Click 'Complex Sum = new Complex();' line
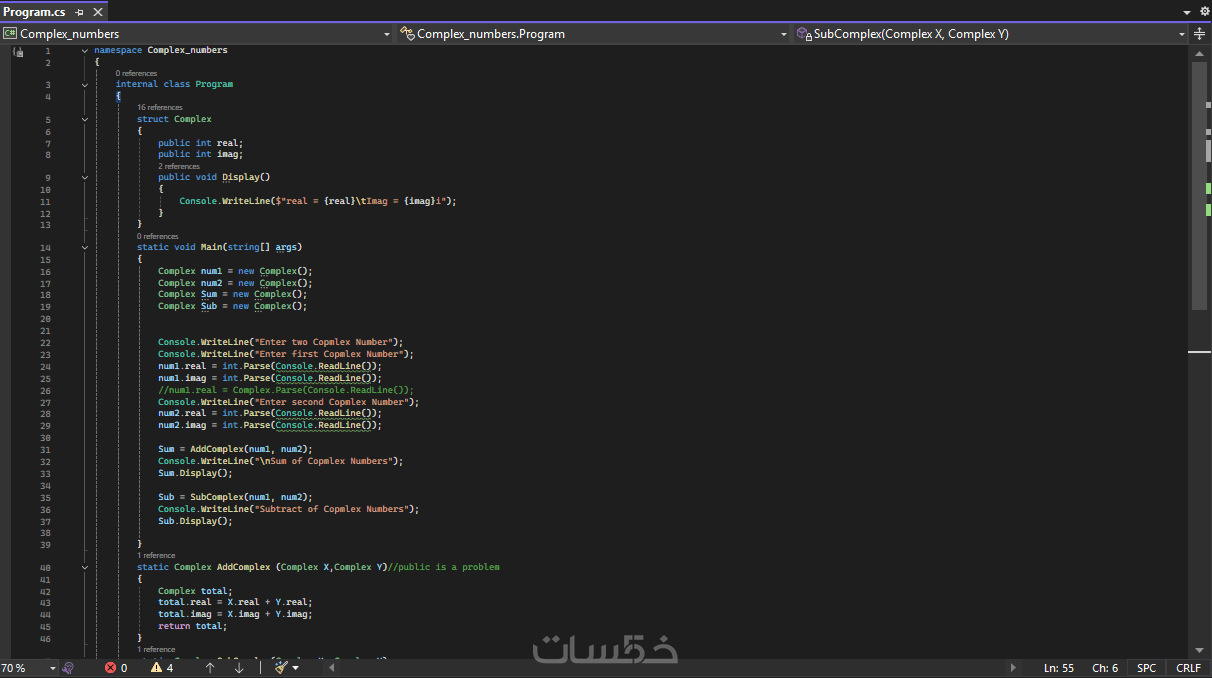The height and width of the screenshot is (678, 1212). [x=232, y=294]
